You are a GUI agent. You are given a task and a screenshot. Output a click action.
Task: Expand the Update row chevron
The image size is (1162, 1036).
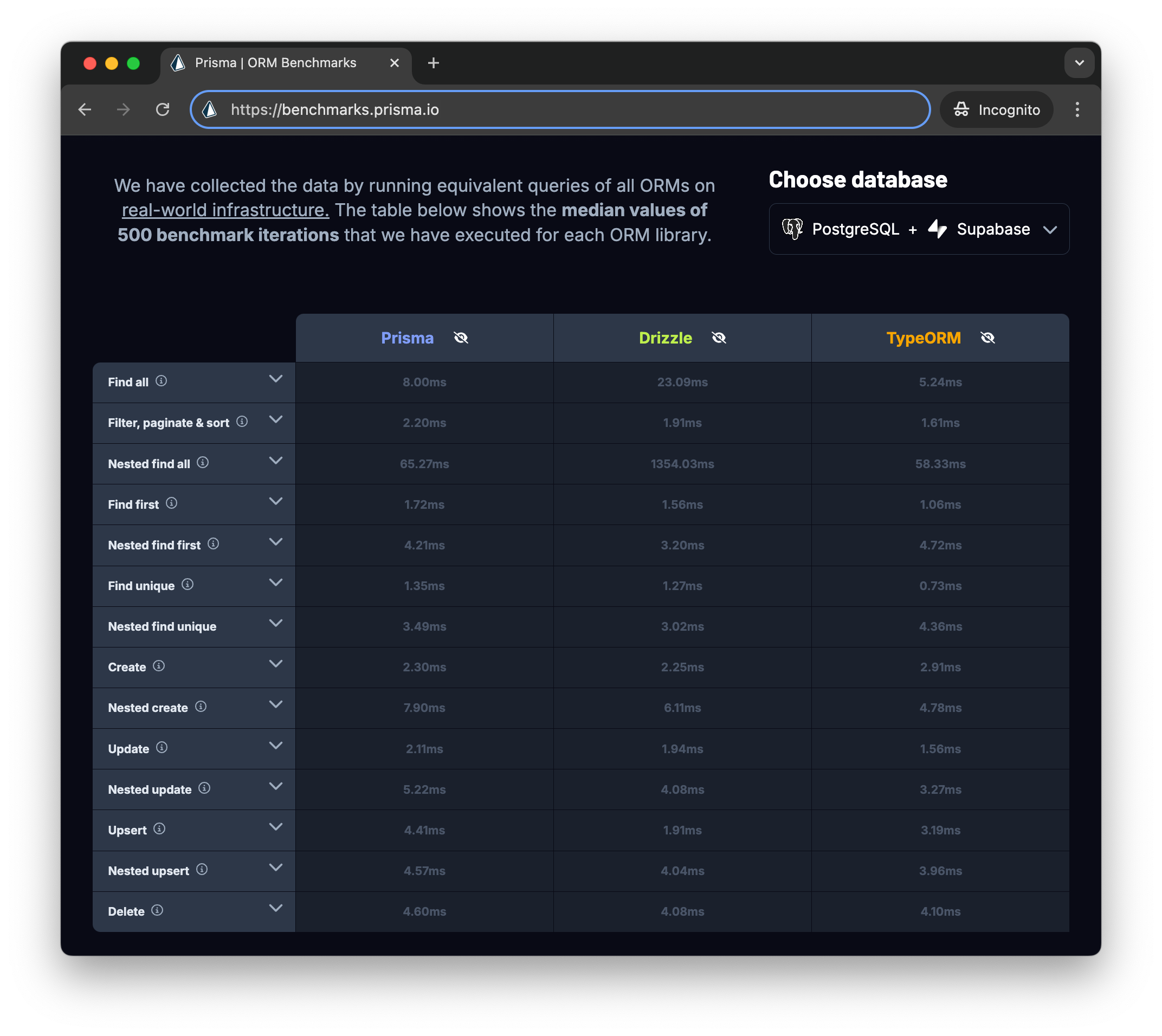pos(275,746)
